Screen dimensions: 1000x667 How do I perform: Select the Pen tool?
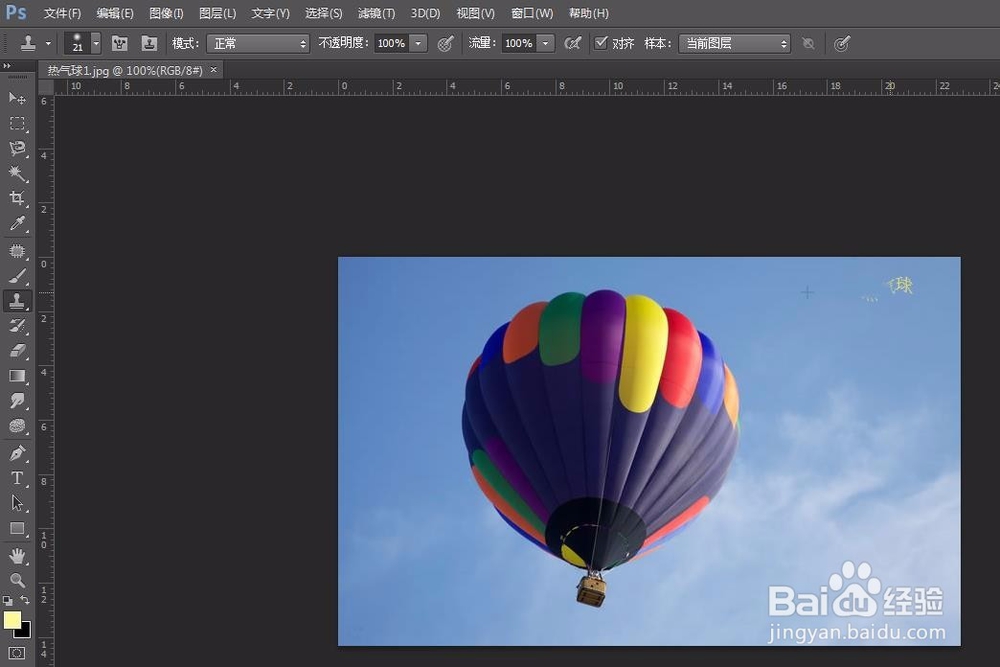coord(17,453)
